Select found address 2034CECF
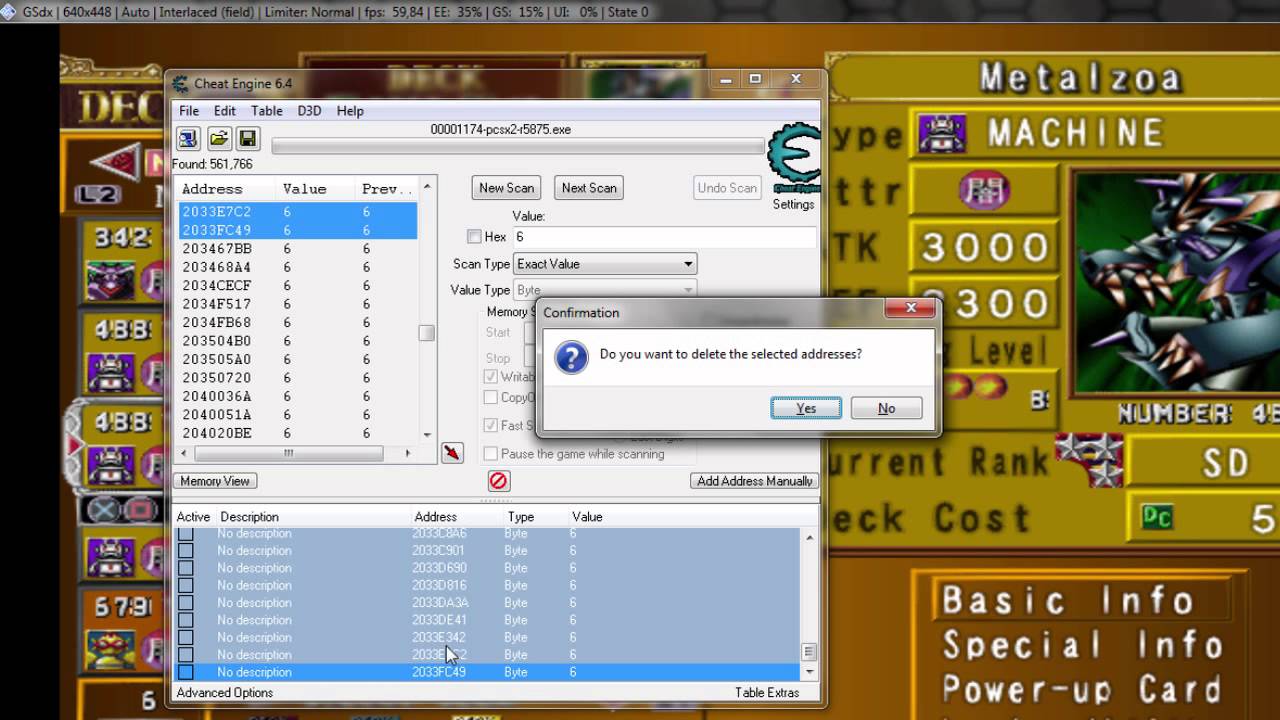 [297, 285]
